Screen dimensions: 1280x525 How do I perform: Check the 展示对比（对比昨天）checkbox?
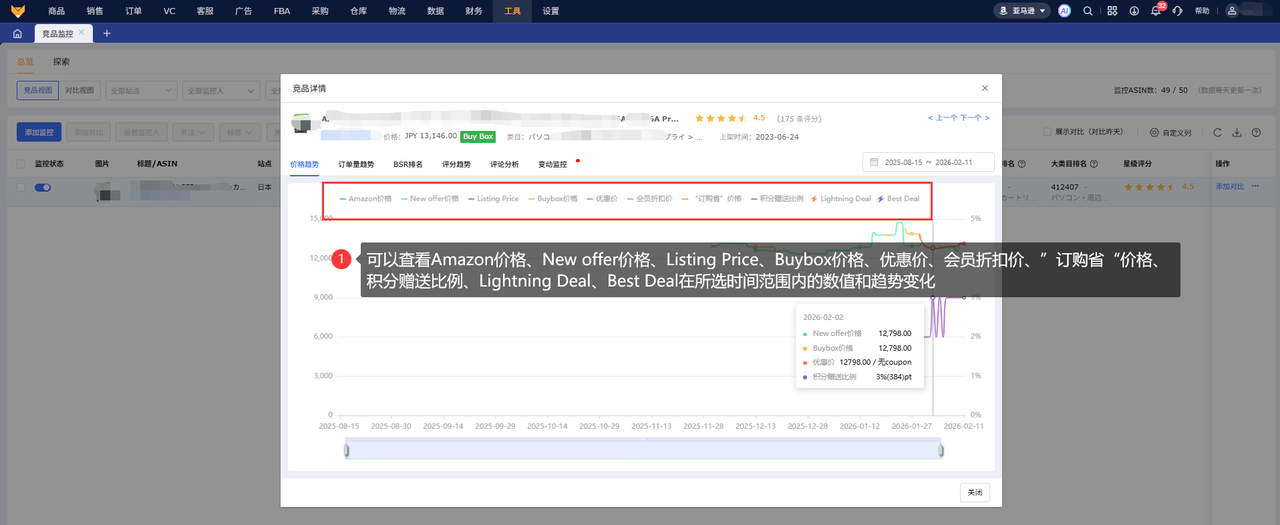click(1046, 131)
